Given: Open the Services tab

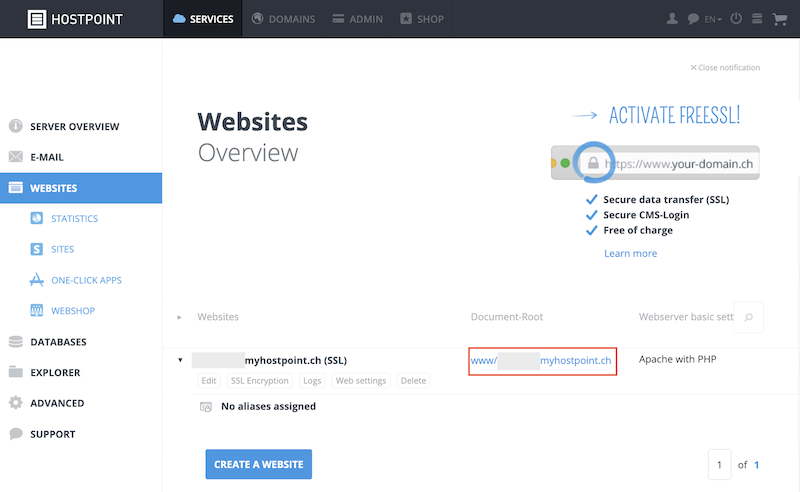Looking at the screenshot, I should pos(203,19).
